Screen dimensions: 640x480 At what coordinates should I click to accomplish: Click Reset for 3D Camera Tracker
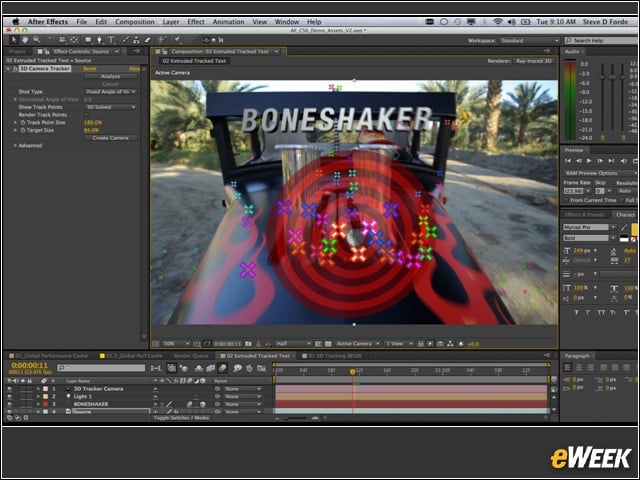tap(90, 69)
